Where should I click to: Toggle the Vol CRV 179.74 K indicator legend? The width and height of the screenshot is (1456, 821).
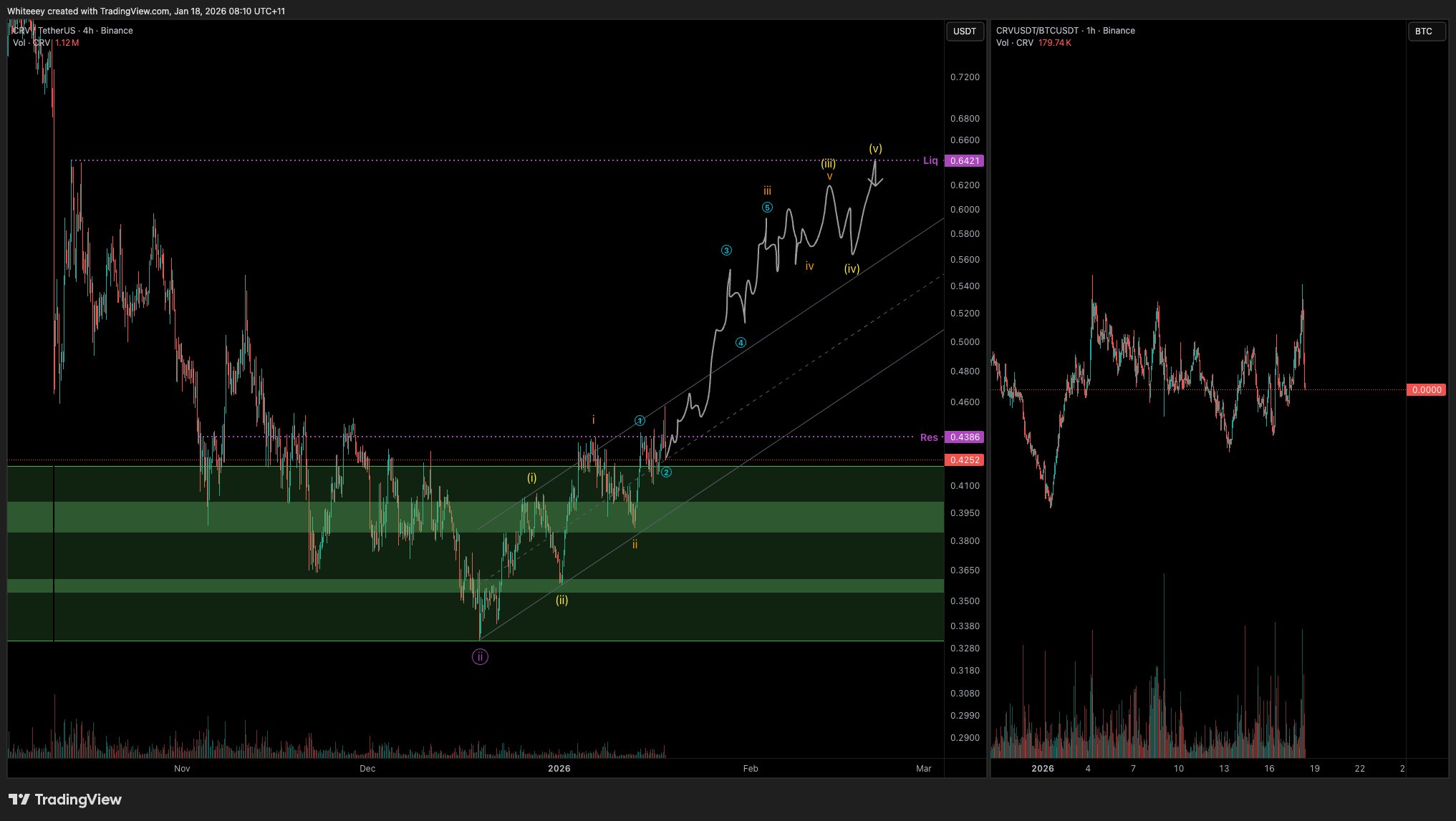pos(1033,43)
